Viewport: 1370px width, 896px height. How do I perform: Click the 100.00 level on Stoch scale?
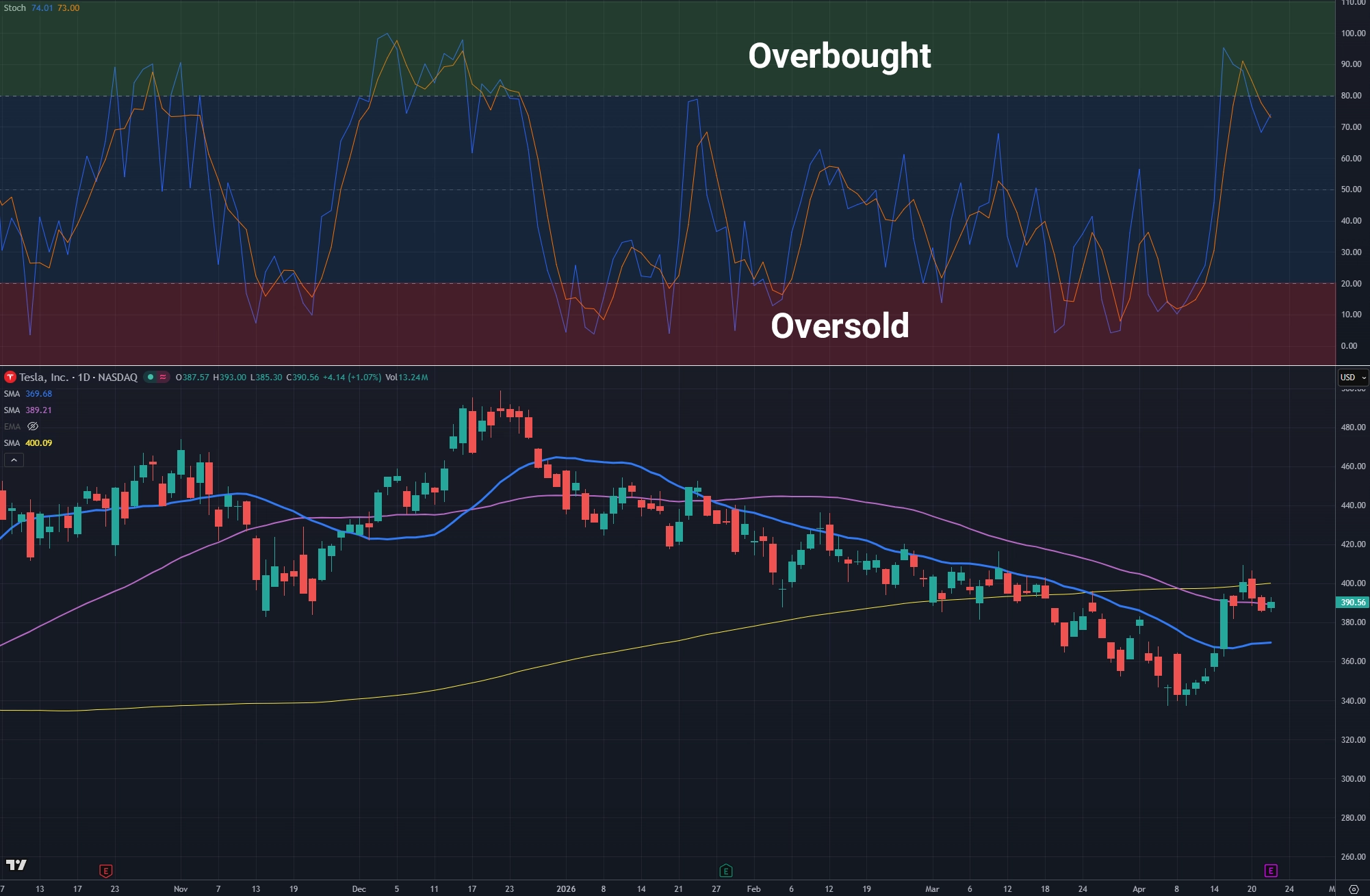click(x=1353, y=33)
